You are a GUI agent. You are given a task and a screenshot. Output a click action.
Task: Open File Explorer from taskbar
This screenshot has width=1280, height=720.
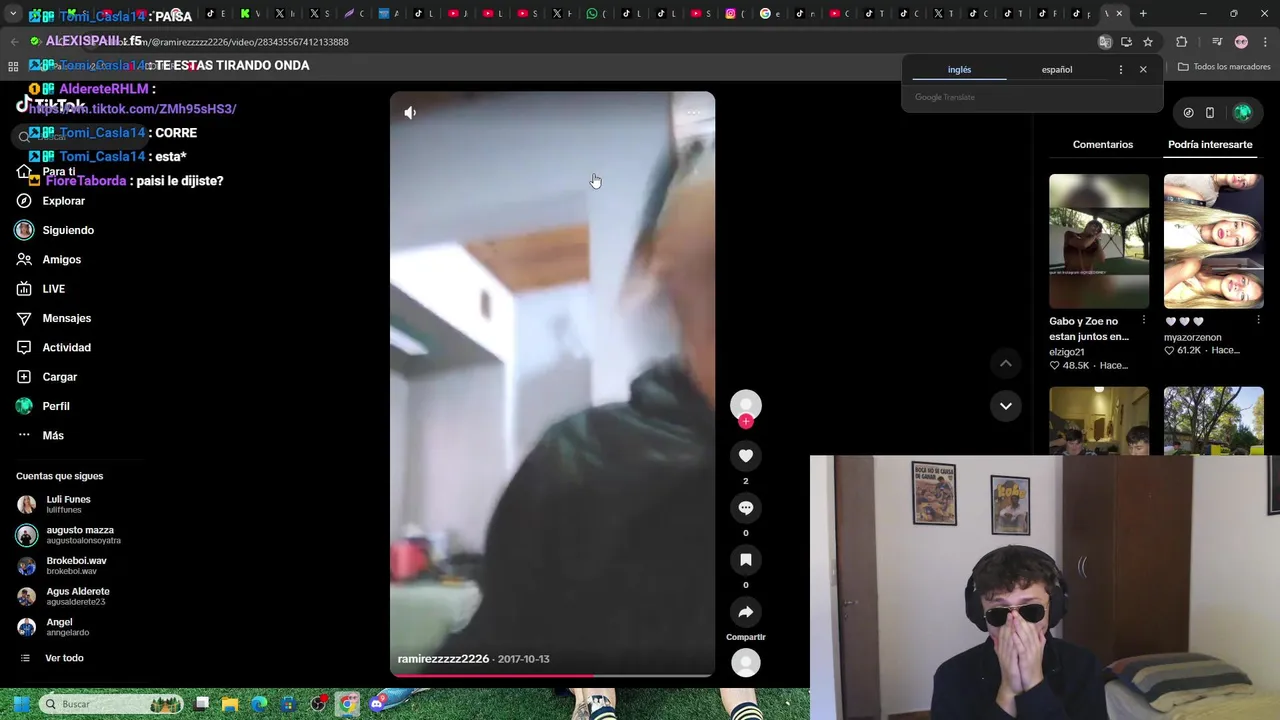(230, 704)
